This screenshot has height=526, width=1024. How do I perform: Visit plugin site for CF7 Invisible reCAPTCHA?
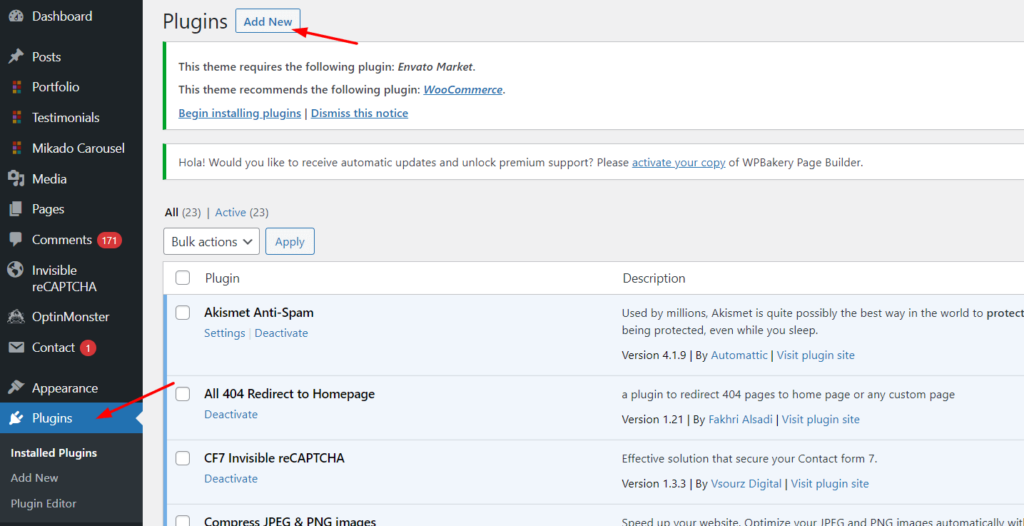[x=830, y=484]
